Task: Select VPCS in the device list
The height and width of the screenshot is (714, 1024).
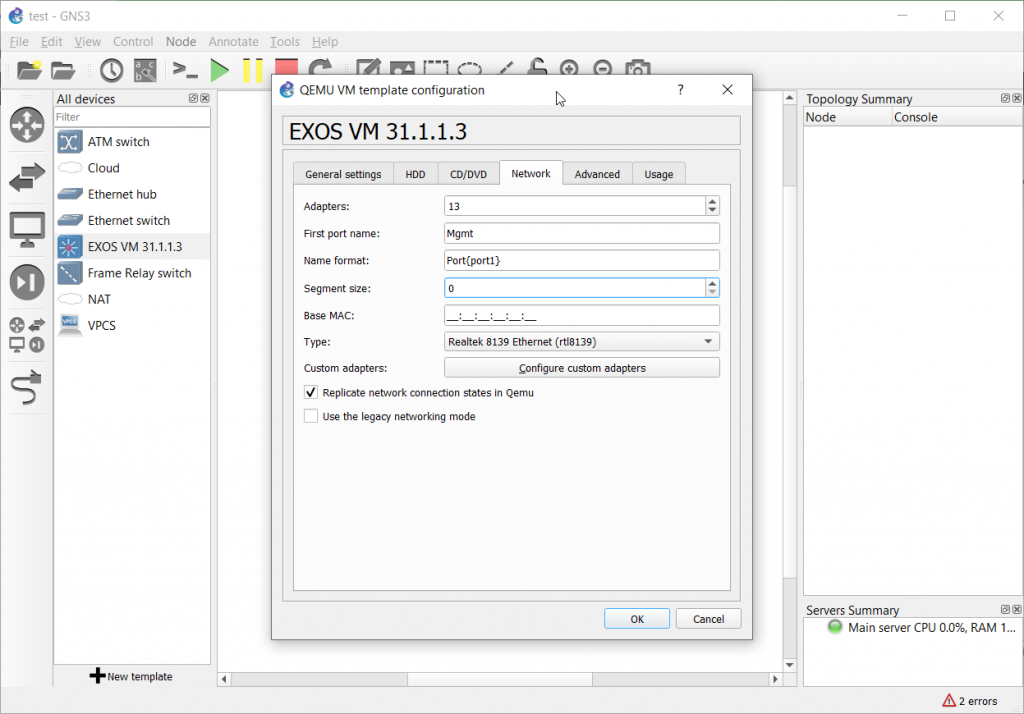Action: (133, 325)
